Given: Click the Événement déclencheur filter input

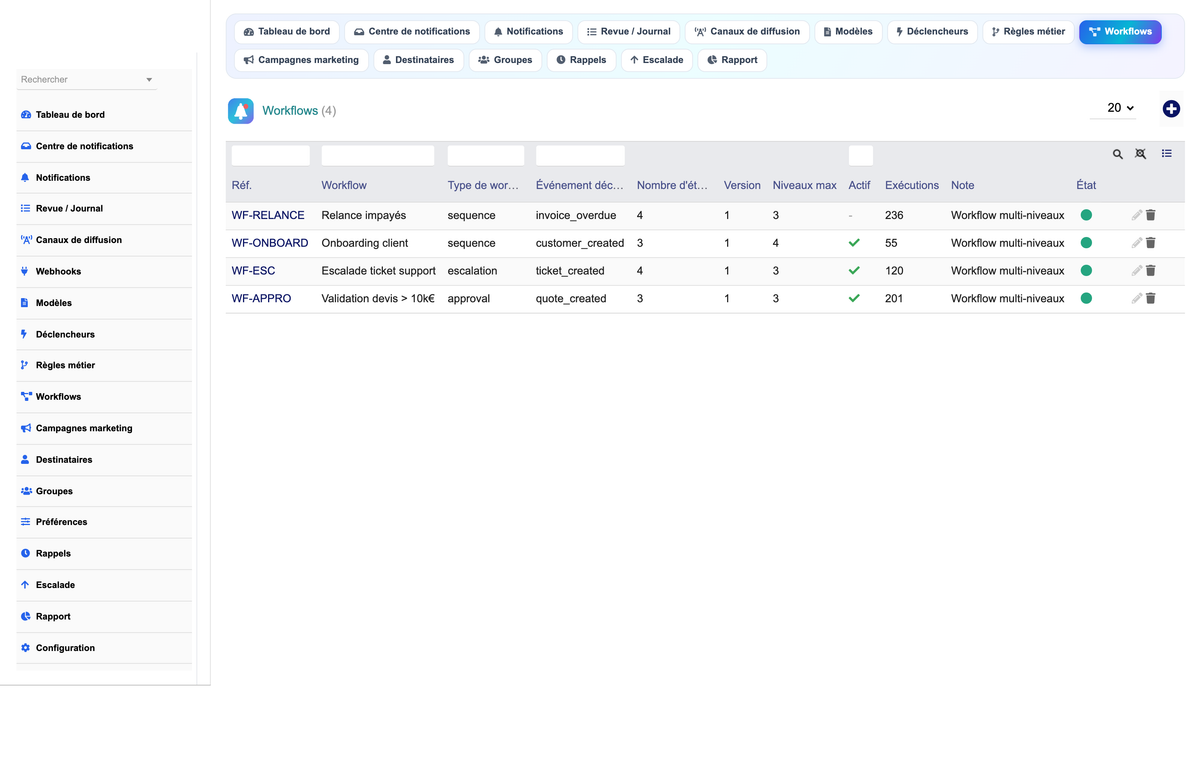Looking at the screenshot, I should pos(580,155).
